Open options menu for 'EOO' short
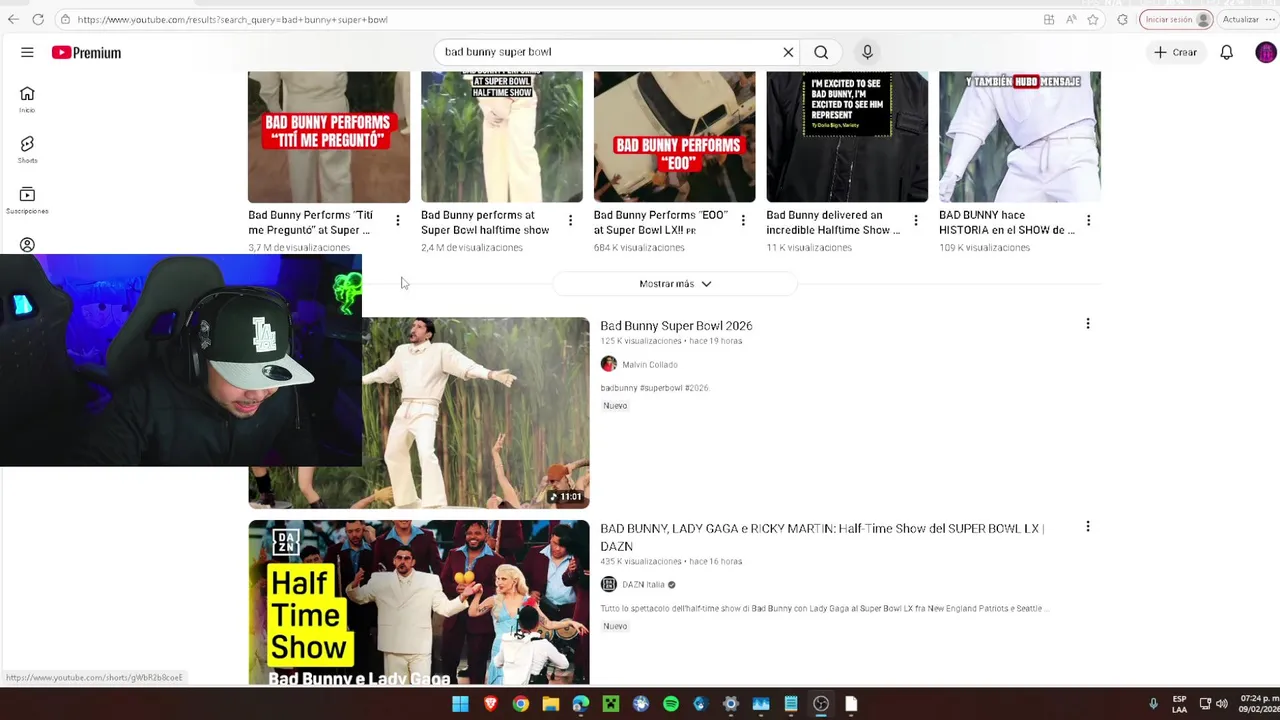Screen dimensions: 1280x720 (743, 220)
